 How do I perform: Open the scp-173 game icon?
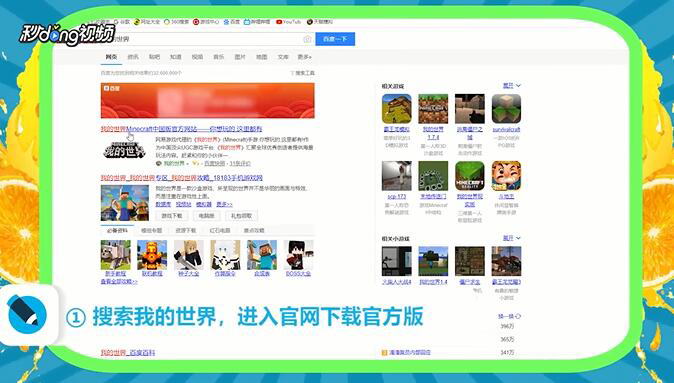click(396, 176)
